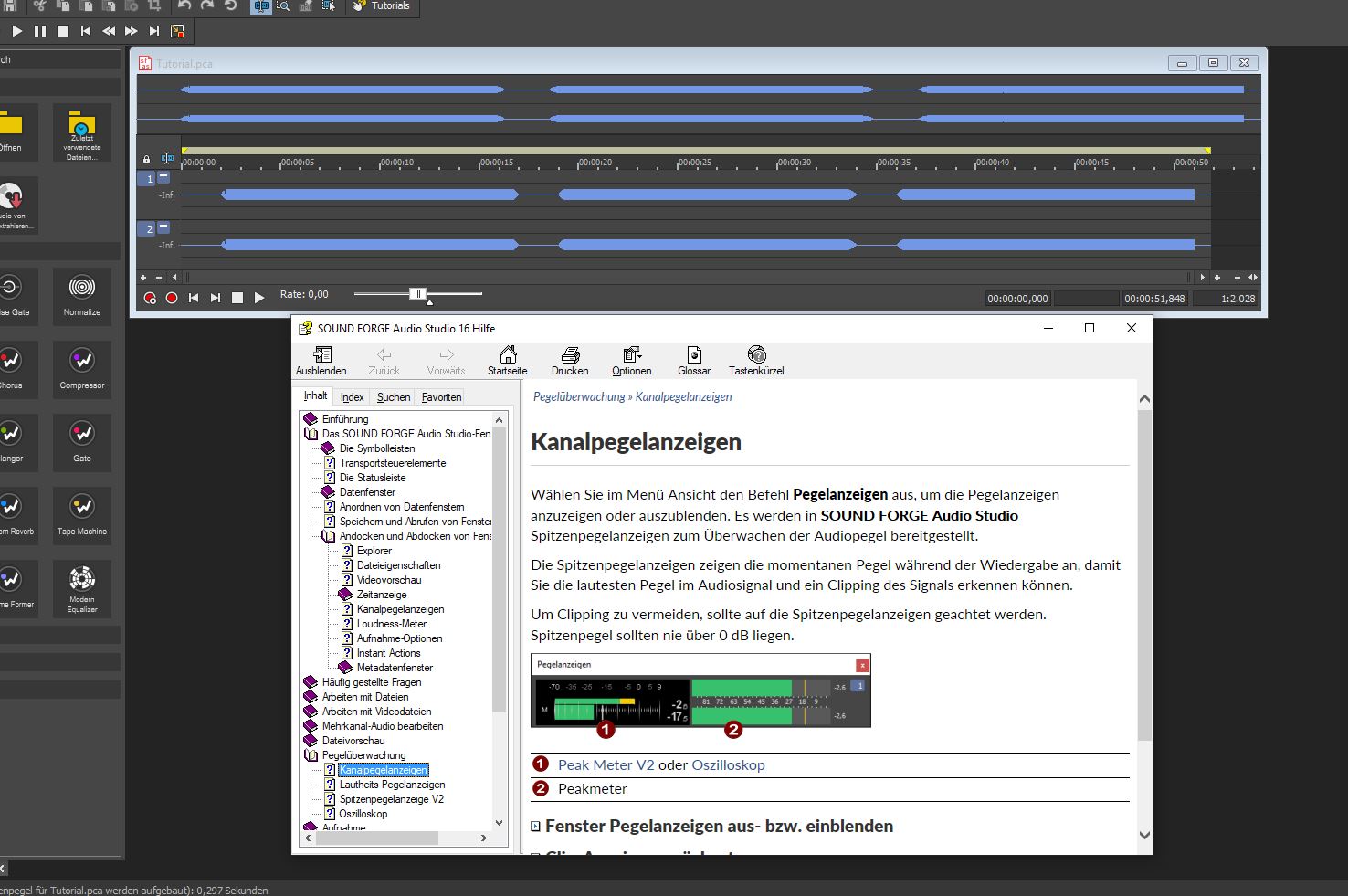This screenshot has height=896, width=1348.
Task: Click the Undo arrow in main toolbar
Action: pyautogui.click(x=185, y=5)
